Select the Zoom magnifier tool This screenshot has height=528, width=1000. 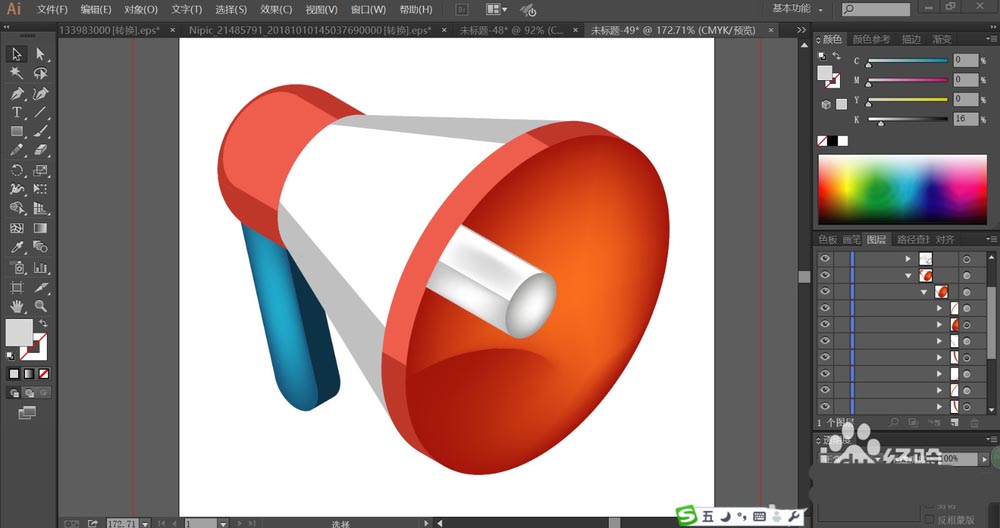40,307
